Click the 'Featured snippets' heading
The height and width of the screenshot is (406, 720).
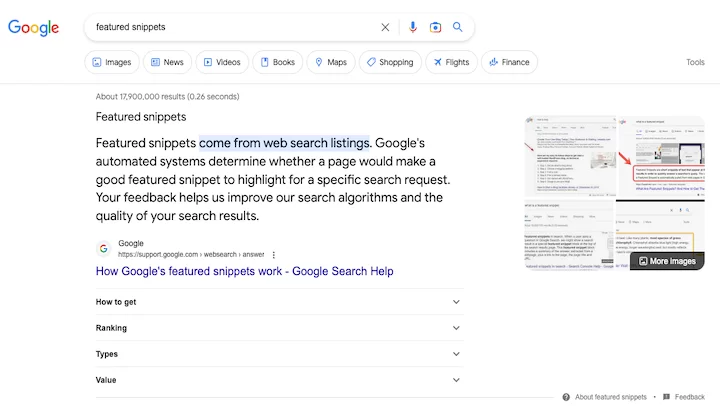(141, 117)
